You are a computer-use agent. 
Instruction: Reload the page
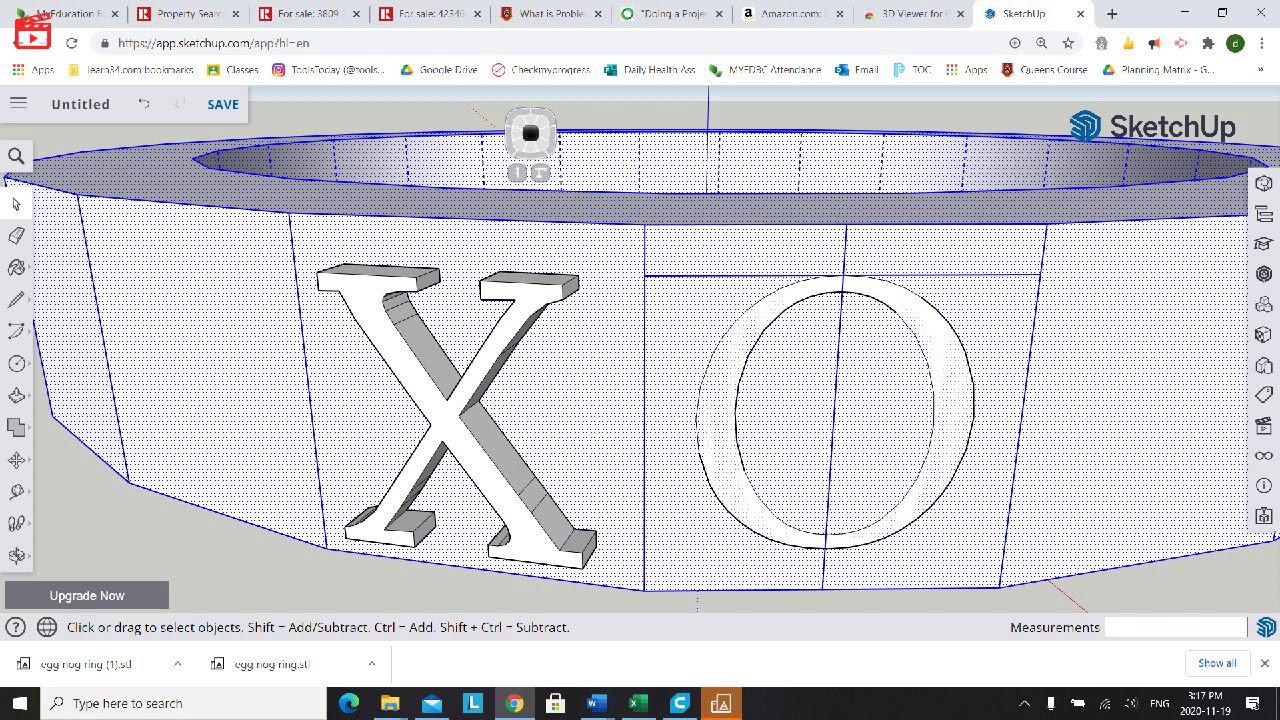[71, 43]
